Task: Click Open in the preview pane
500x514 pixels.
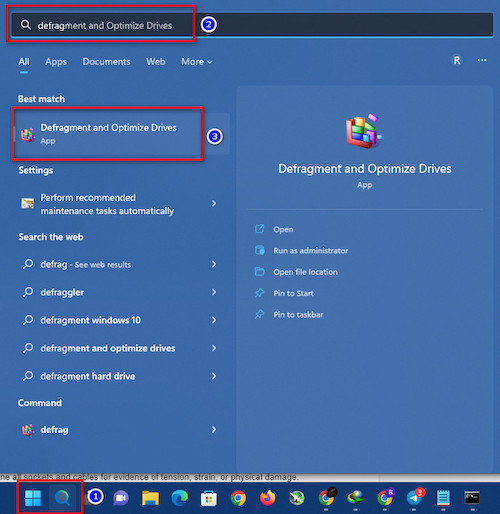Action: click(283, 229)
